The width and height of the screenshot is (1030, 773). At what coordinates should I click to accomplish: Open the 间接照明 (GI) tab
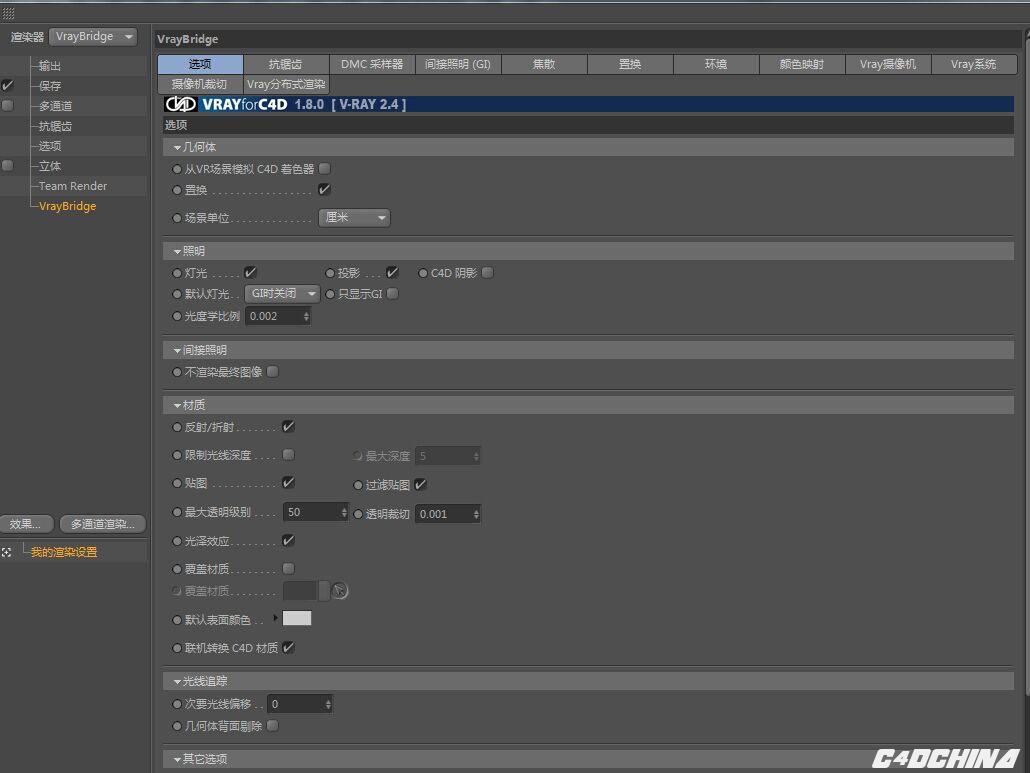click(458, 64)
